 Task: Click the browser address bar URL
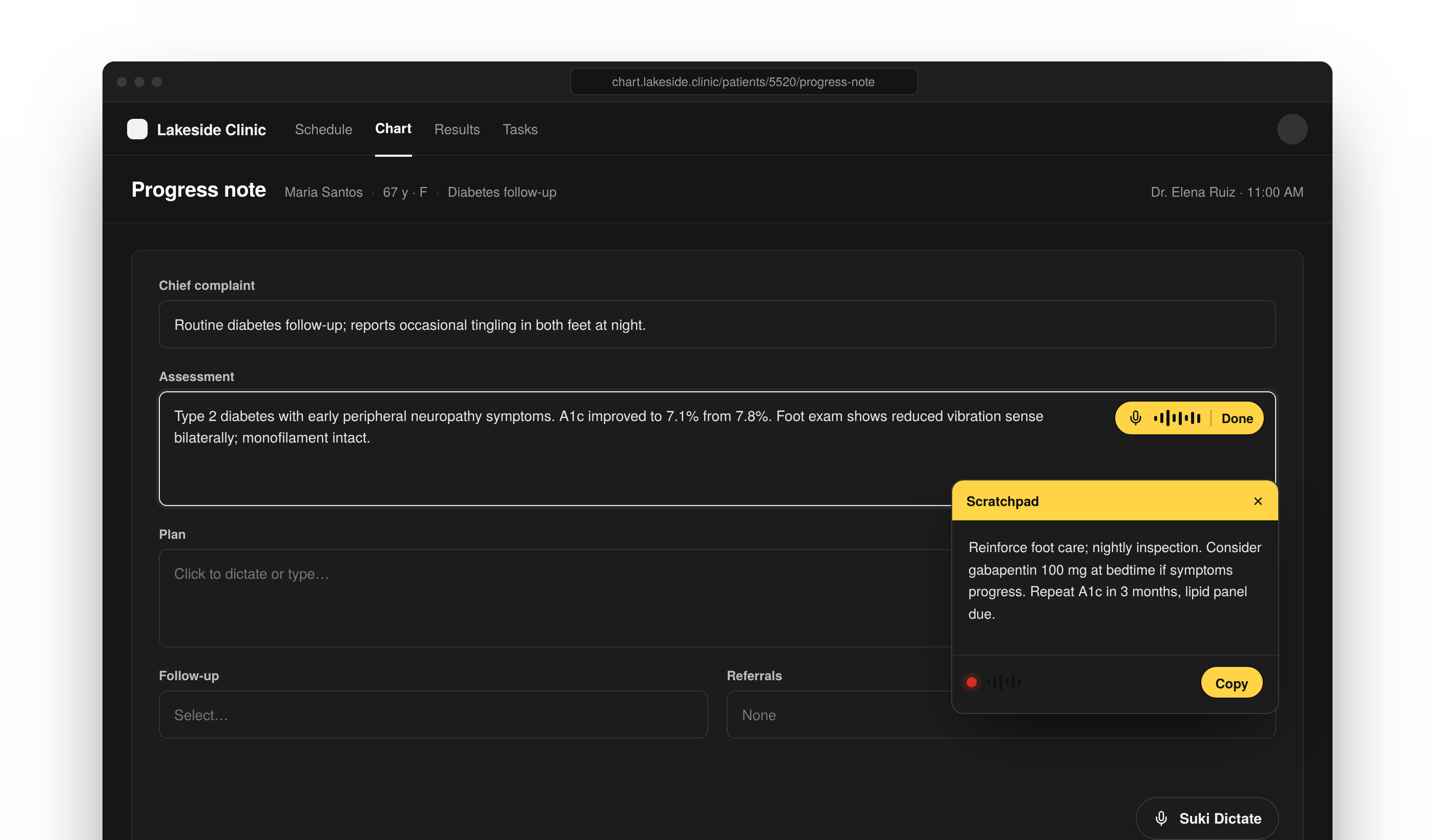[x=743, y=82]
